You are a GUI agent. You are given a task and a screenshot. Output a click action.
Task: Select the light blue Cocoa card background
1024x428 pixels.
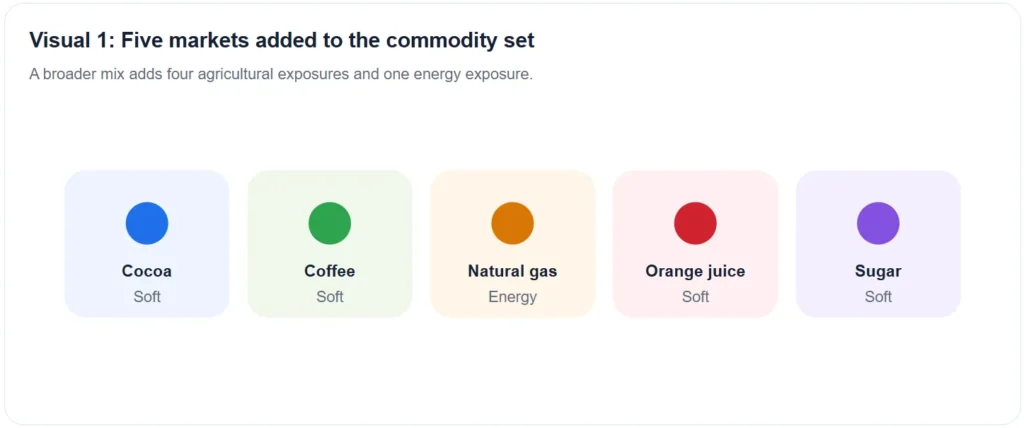pos(147,244)
